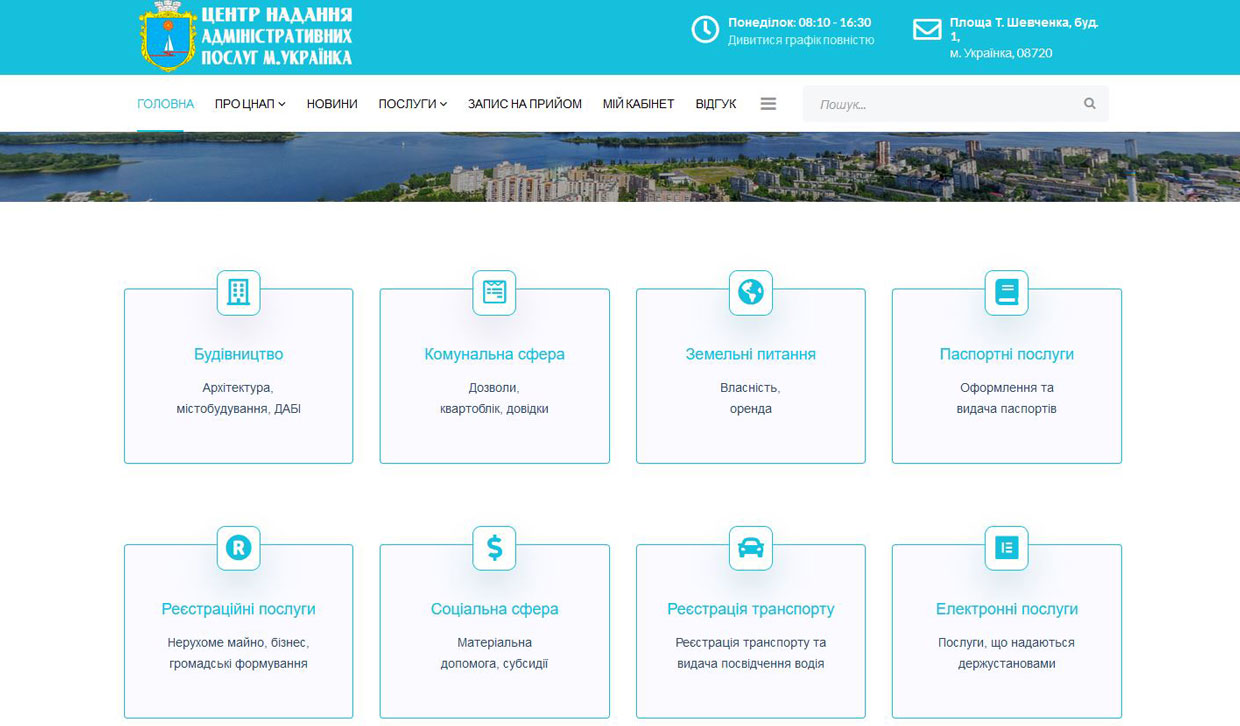Click the car icon for Реєстрація транспорту

point(750,548)
